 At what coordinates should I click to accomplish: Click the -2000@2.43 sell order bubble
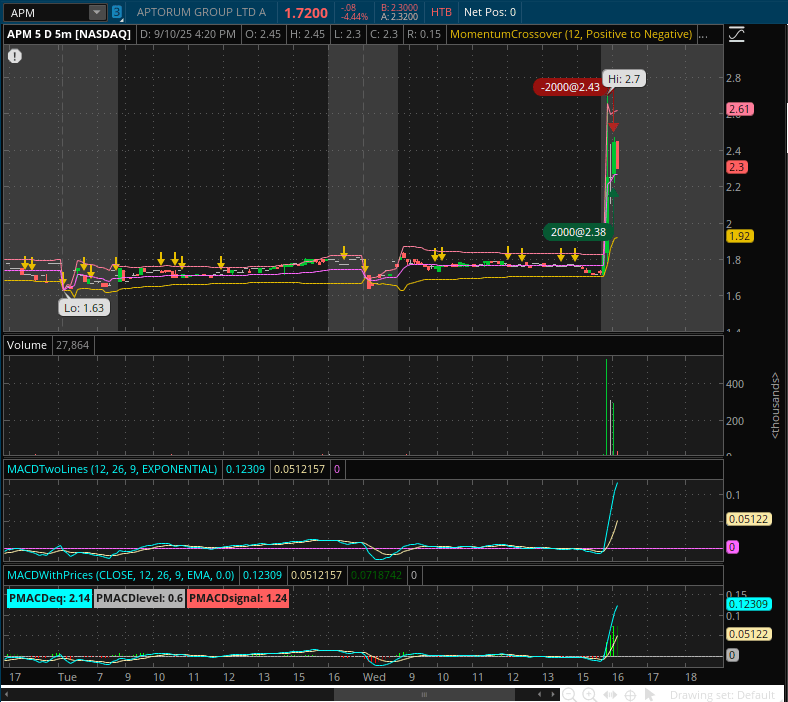click(569, 87)
